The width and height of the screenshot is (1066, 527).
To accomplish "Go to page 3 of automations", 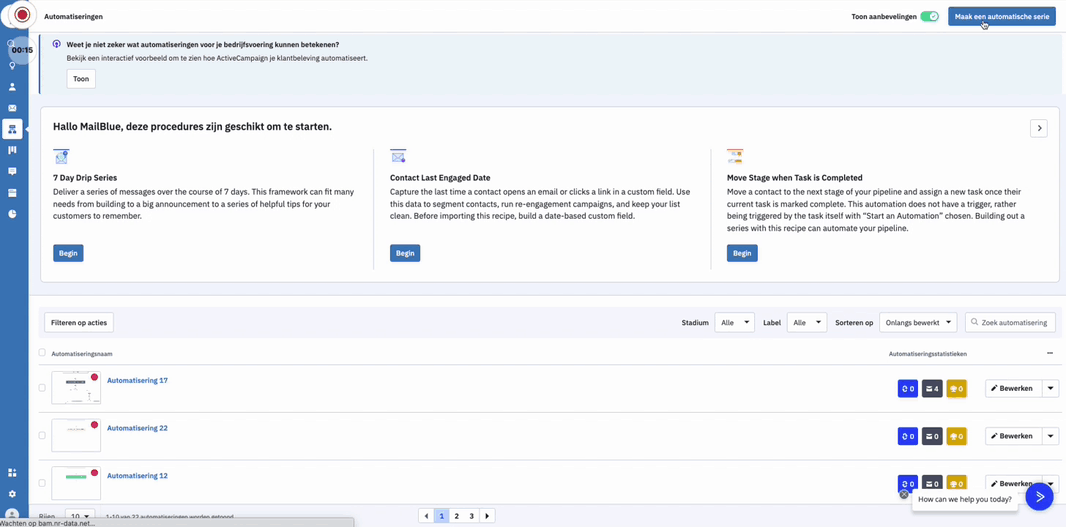I will coord(472,516).
